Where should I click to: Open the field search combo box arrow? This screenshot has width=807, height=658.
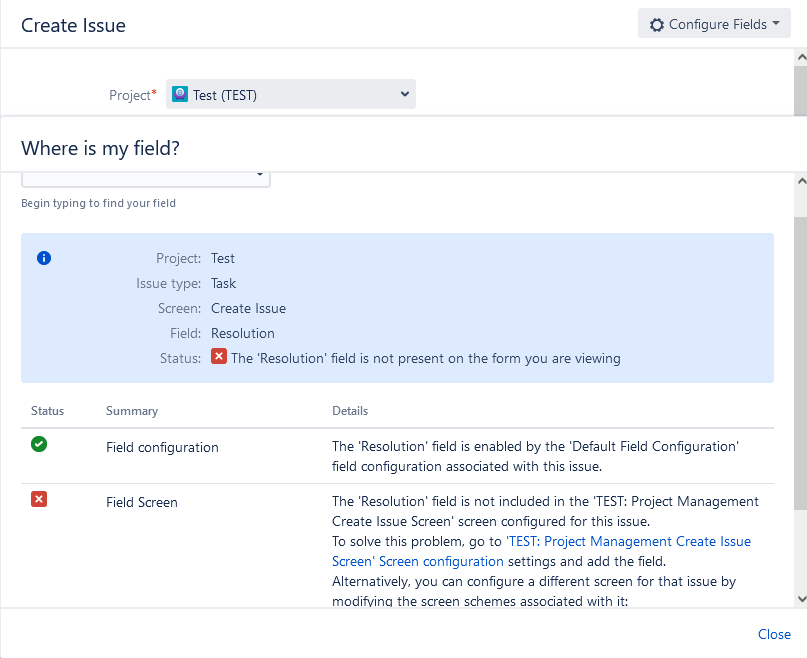(260, 176)
